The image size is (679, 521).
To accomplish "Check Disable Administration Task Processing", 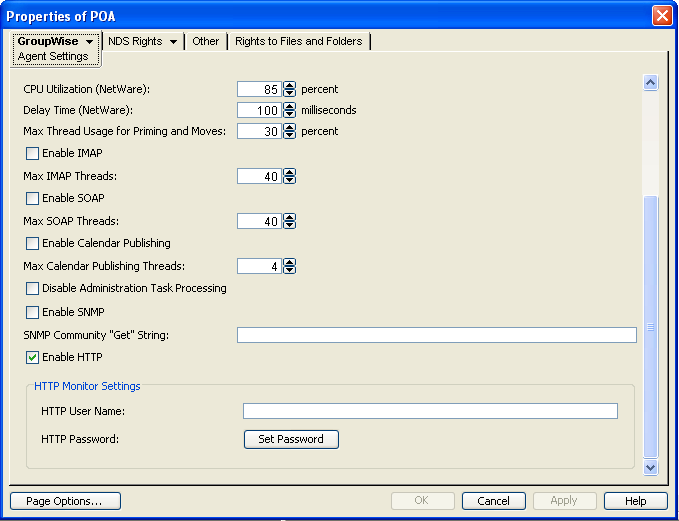I will tap(32, 288).
